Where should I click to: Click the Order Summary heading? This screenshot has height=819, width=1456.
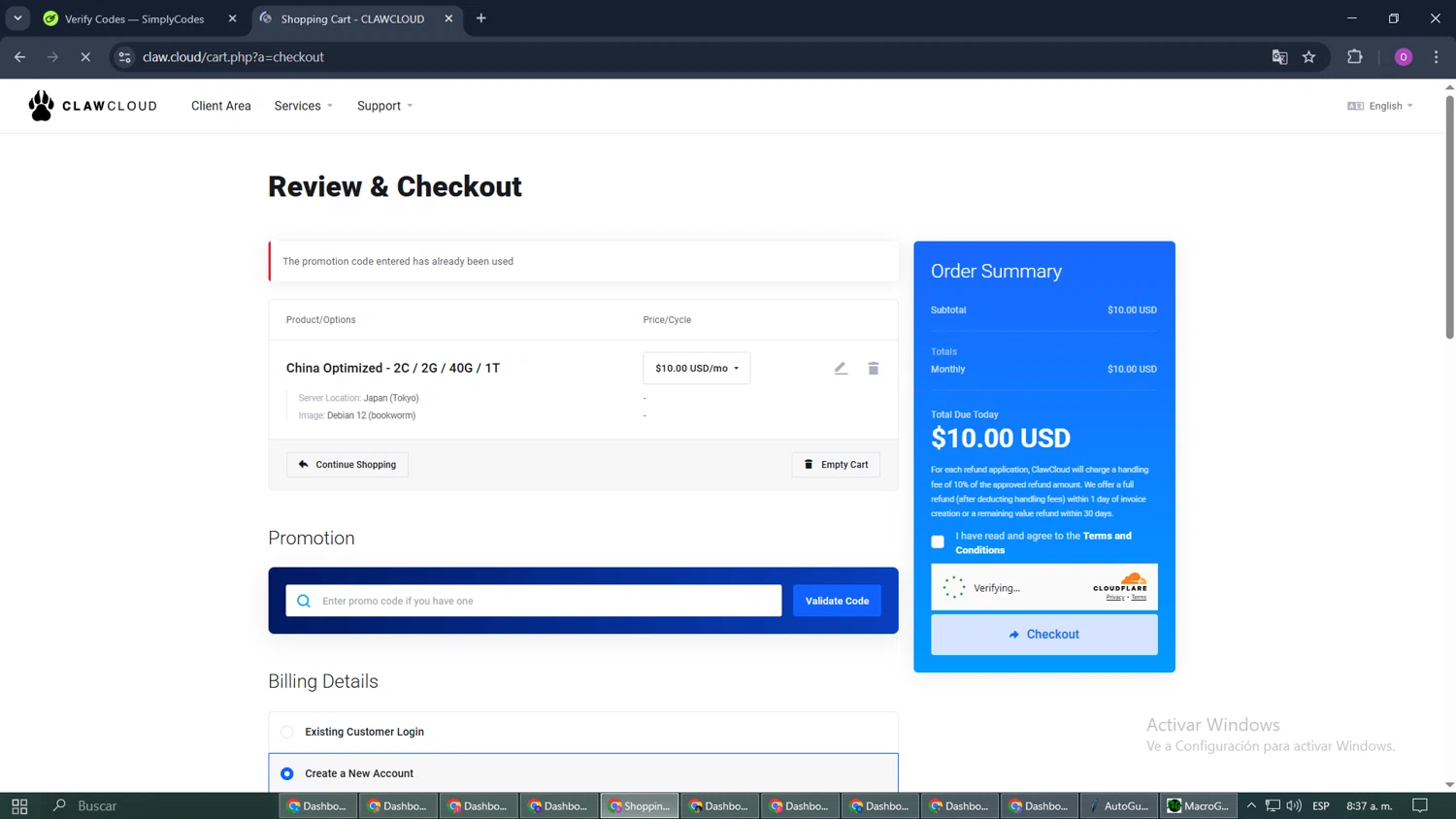pos(996,272)
